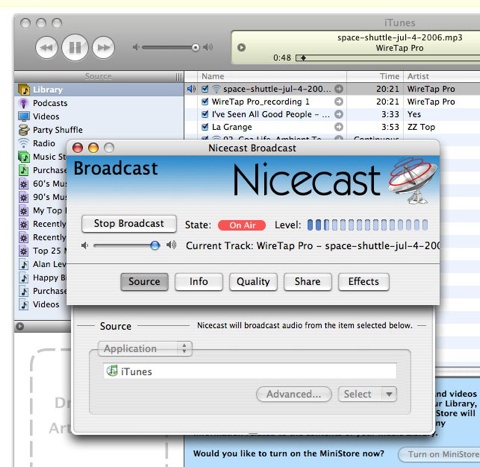
Task: Open Radio in the source list
Action: [44, 143]
